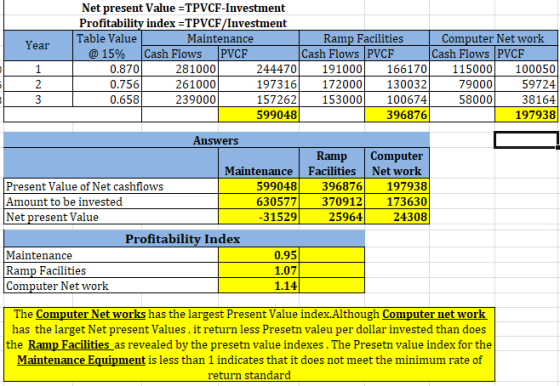The height and width of the screenshot is (386, 560).
Task: Click the yellow conclusion paragraph about Computer Net works
Action: pyautogui.click(x=249, y=344)
